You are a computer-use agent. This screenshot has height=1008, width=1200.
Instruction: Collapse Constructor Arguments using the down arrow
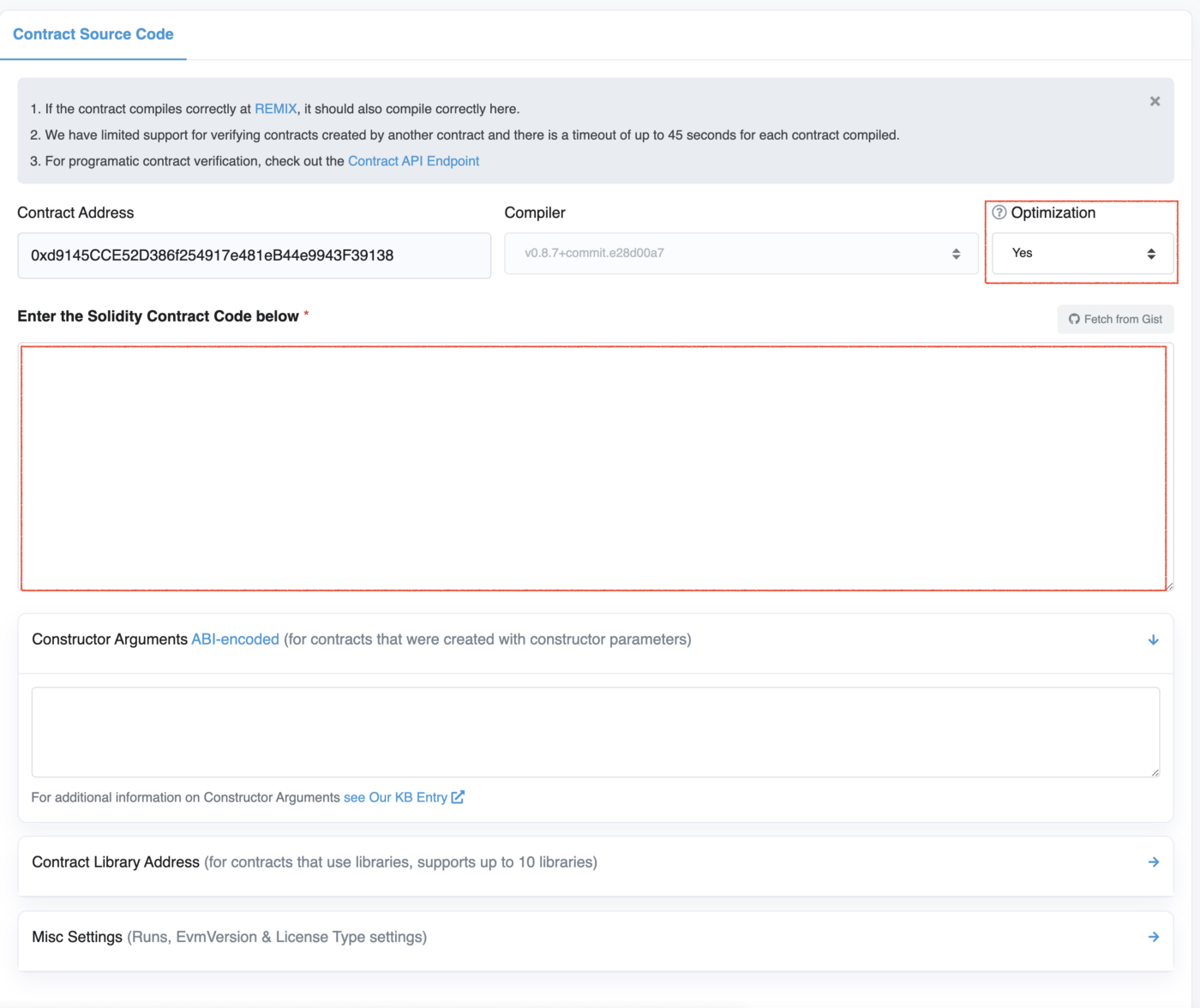1154,639
